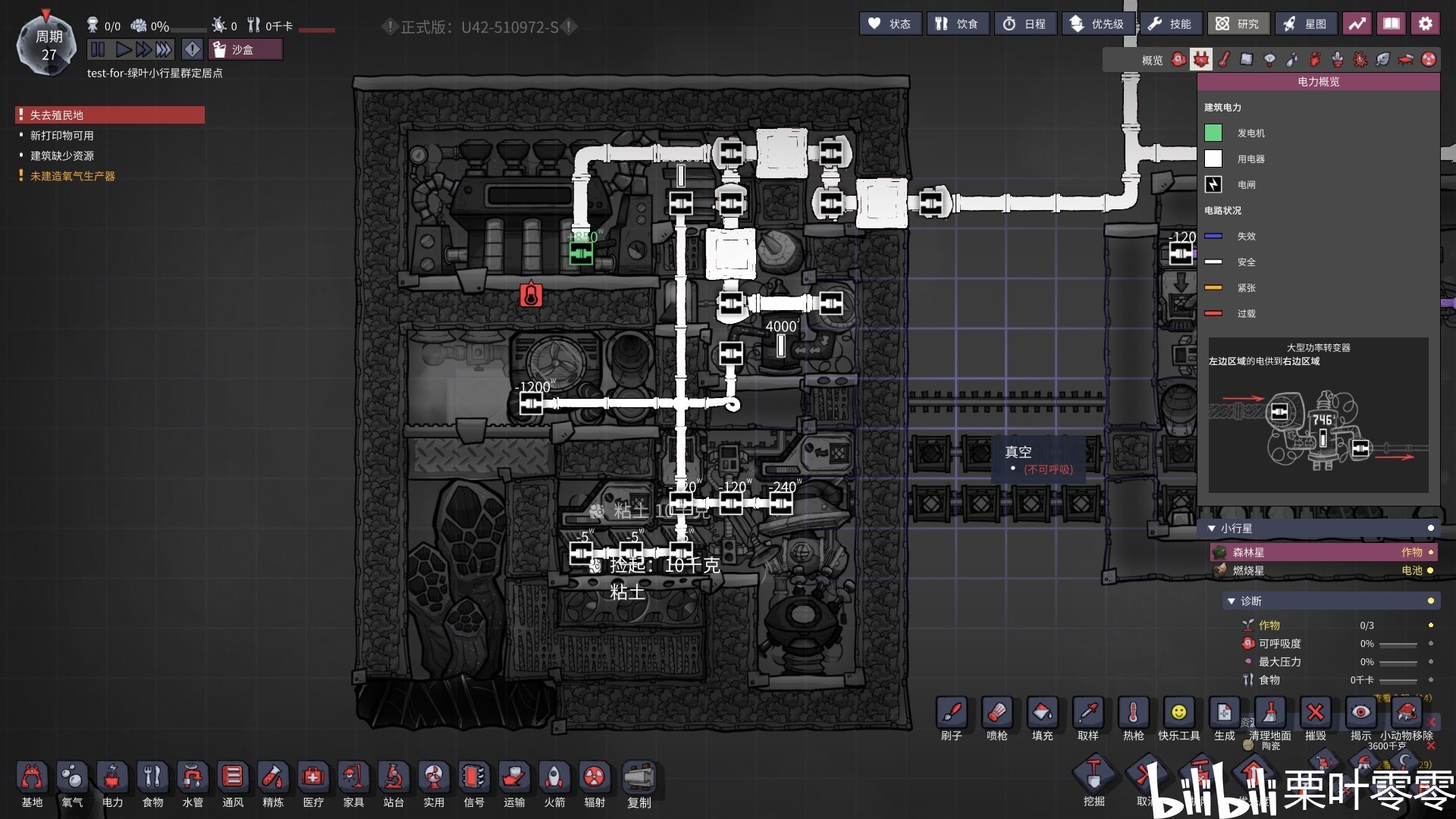
Task: Toggle the Radiation overlay icon
Action: pos(1429,59)
